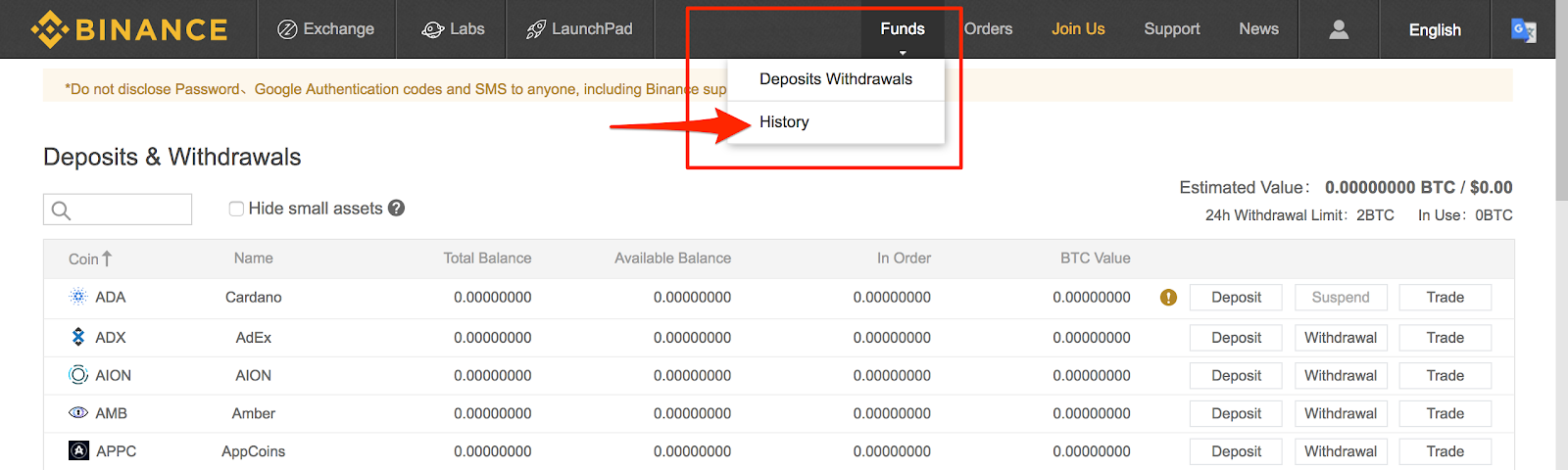This screenshot has height=470, width=1568.
Task: Click the Name column header
Action: tap(253, 258)
